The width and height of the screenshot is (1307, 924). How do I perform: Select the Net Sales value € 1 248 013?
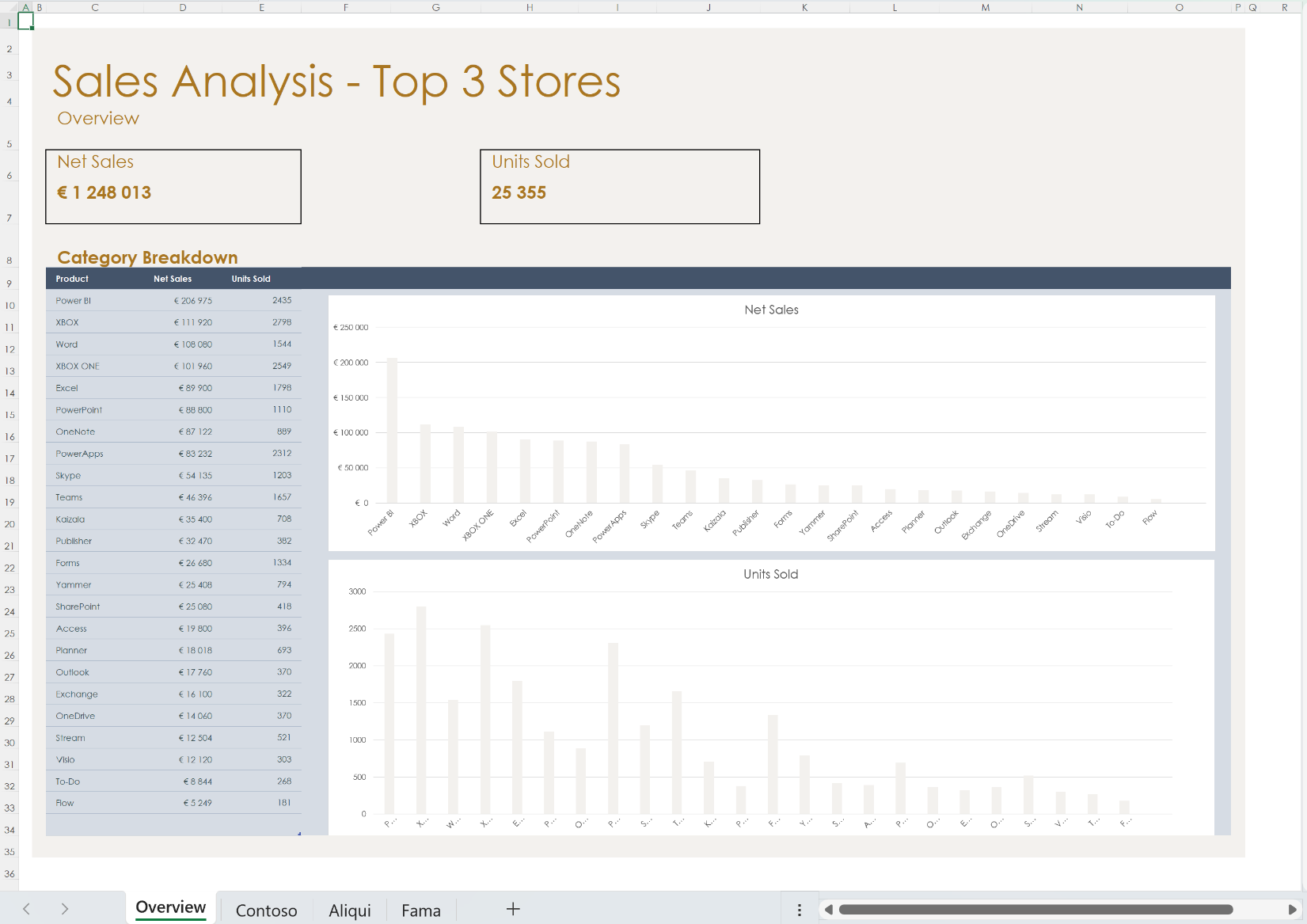[104, 192]
